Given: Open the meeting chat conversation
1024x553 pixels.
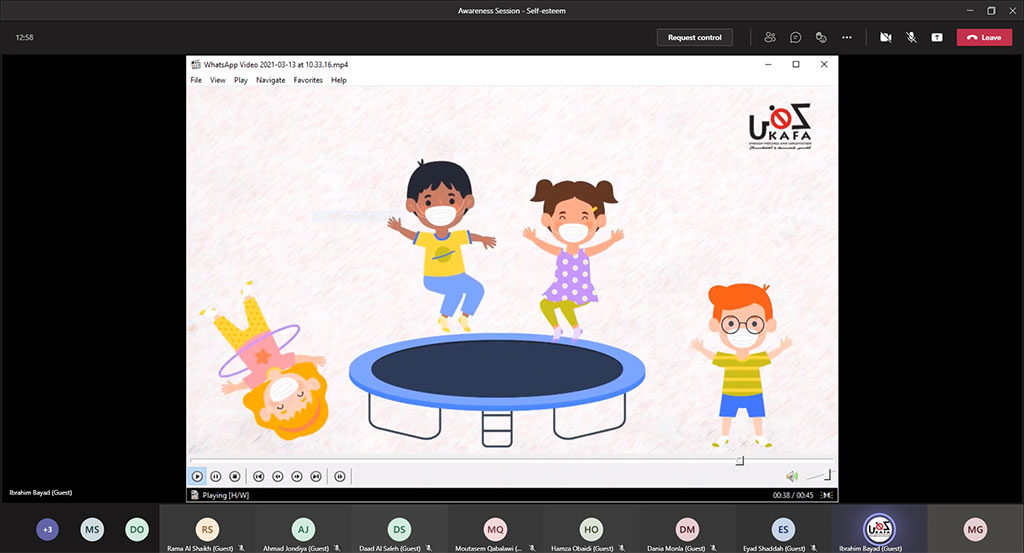Looking at the screenshot, I should (796, 37).
